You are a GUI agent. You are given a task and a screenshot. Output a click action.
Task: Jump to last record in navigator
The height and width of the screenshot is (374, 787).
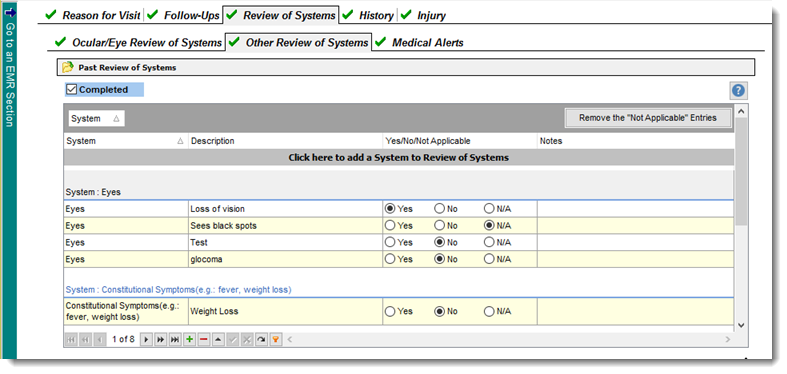pos(175,340)
